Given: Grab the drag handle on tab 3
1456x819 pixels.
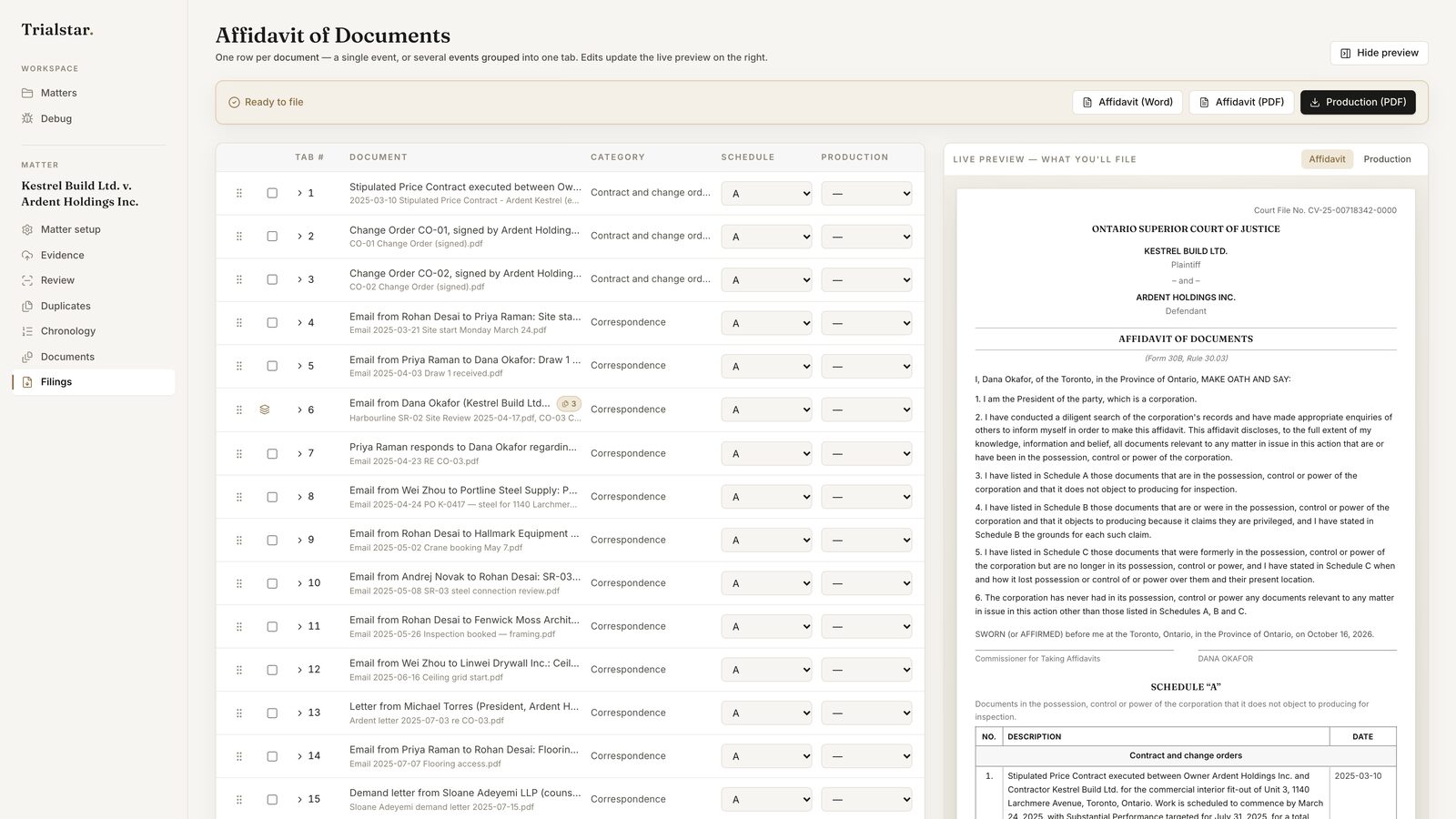Looking at the screenshot, I should pos(239,279).
